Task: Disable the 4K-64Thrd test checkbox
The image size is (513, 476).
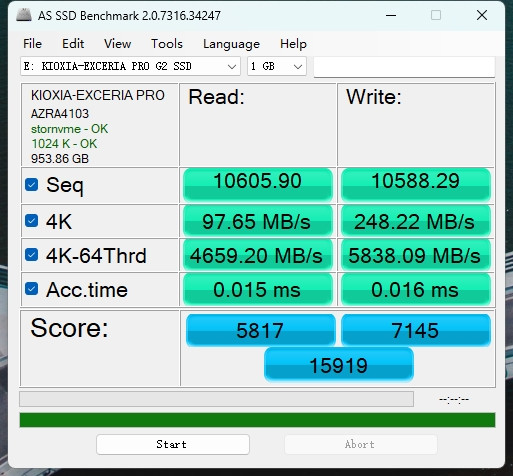Action: (x=32, y=255)
